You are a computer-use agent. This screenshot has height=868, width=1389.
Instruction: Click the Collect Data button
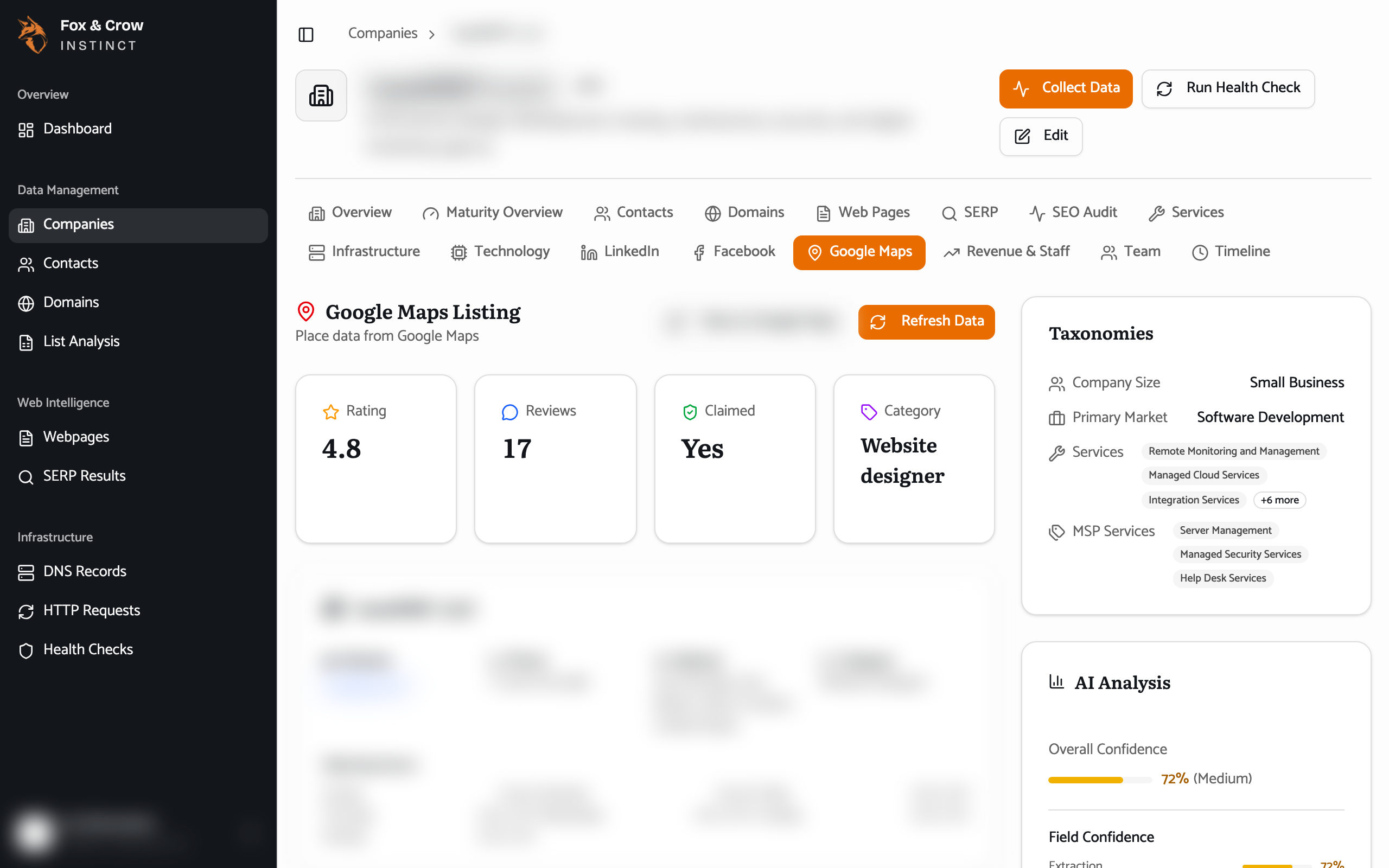pos(1065,88)
